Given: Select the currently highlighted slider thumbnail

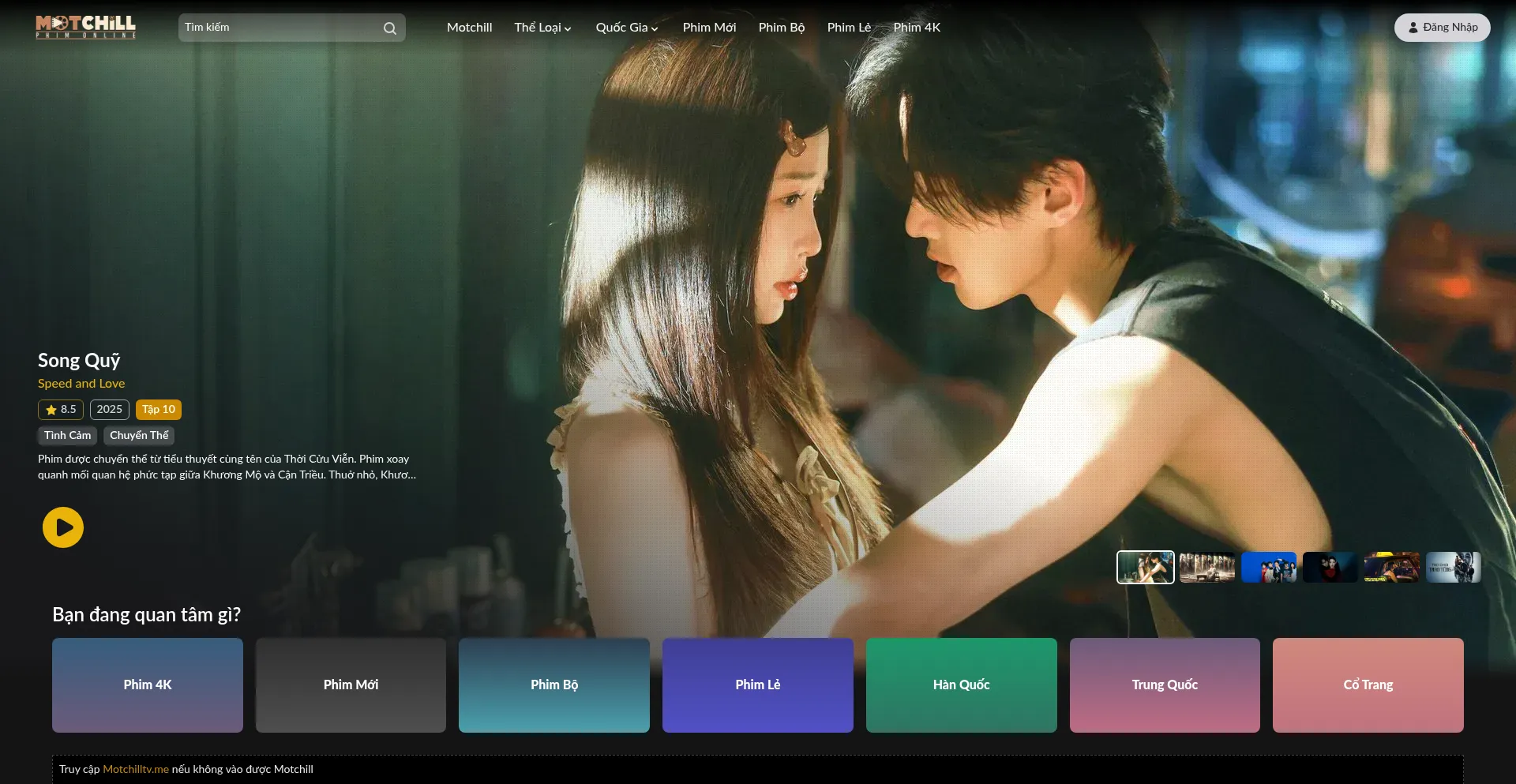Looking at the screenshot, I should tap(1145, 568).
